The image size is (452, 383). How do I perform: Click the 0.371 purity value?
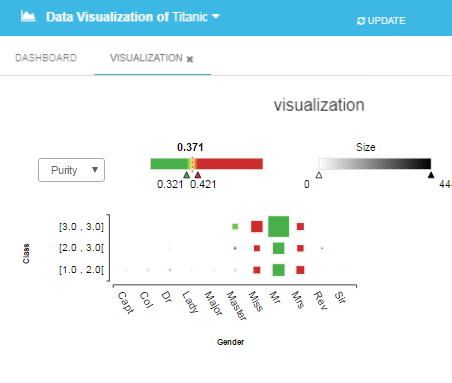(x=190, y=147)
